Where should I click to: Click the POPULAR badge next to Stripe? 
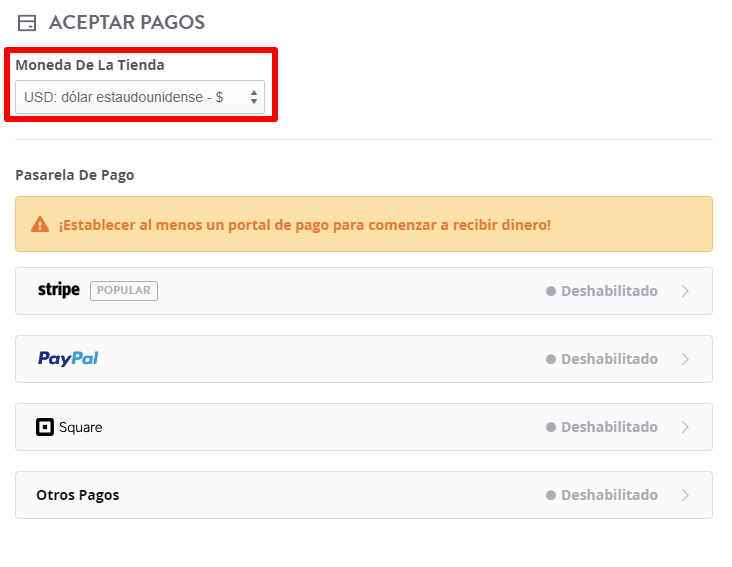pyautogui.click(x=124, y=290)
